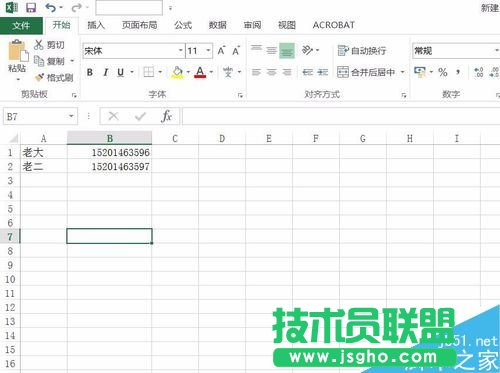Expand the 复制 copy options arrow
Viewport: 500px width, 373px height.
[72, 61]
